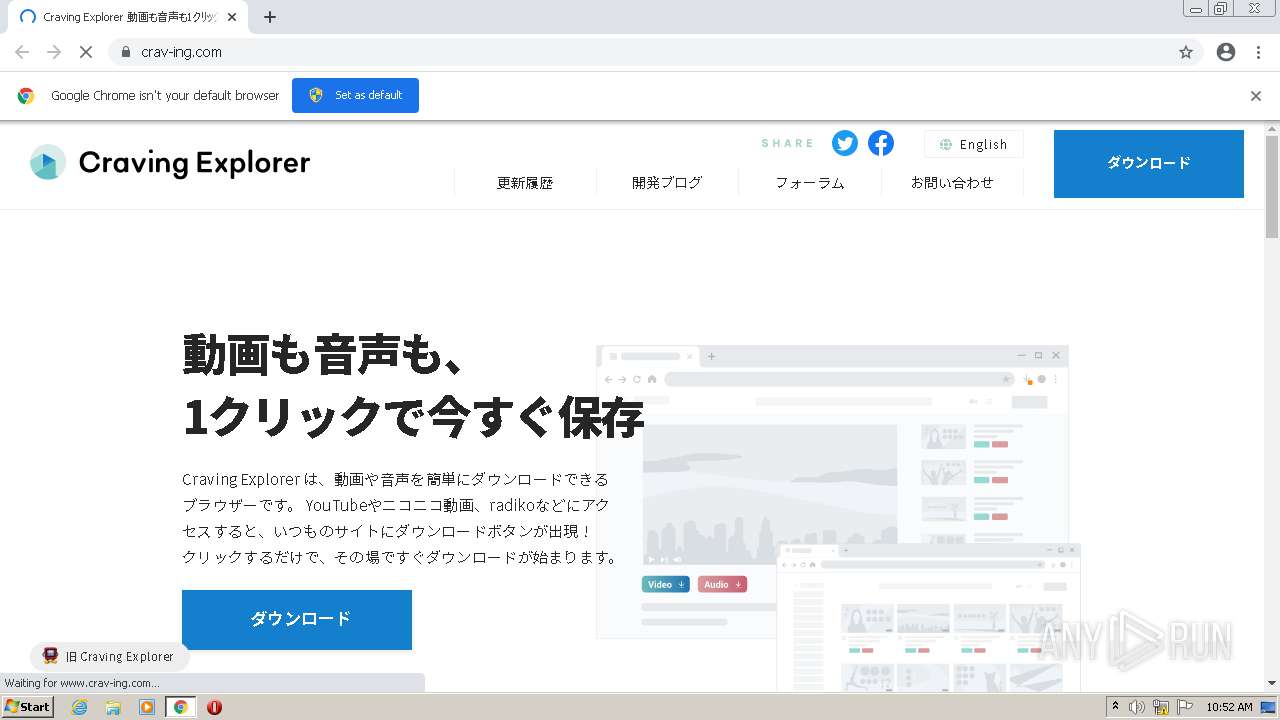Show hidden system tray icons
The width and height of the screenshot is (1280, 720).
tap(1115, 707)
